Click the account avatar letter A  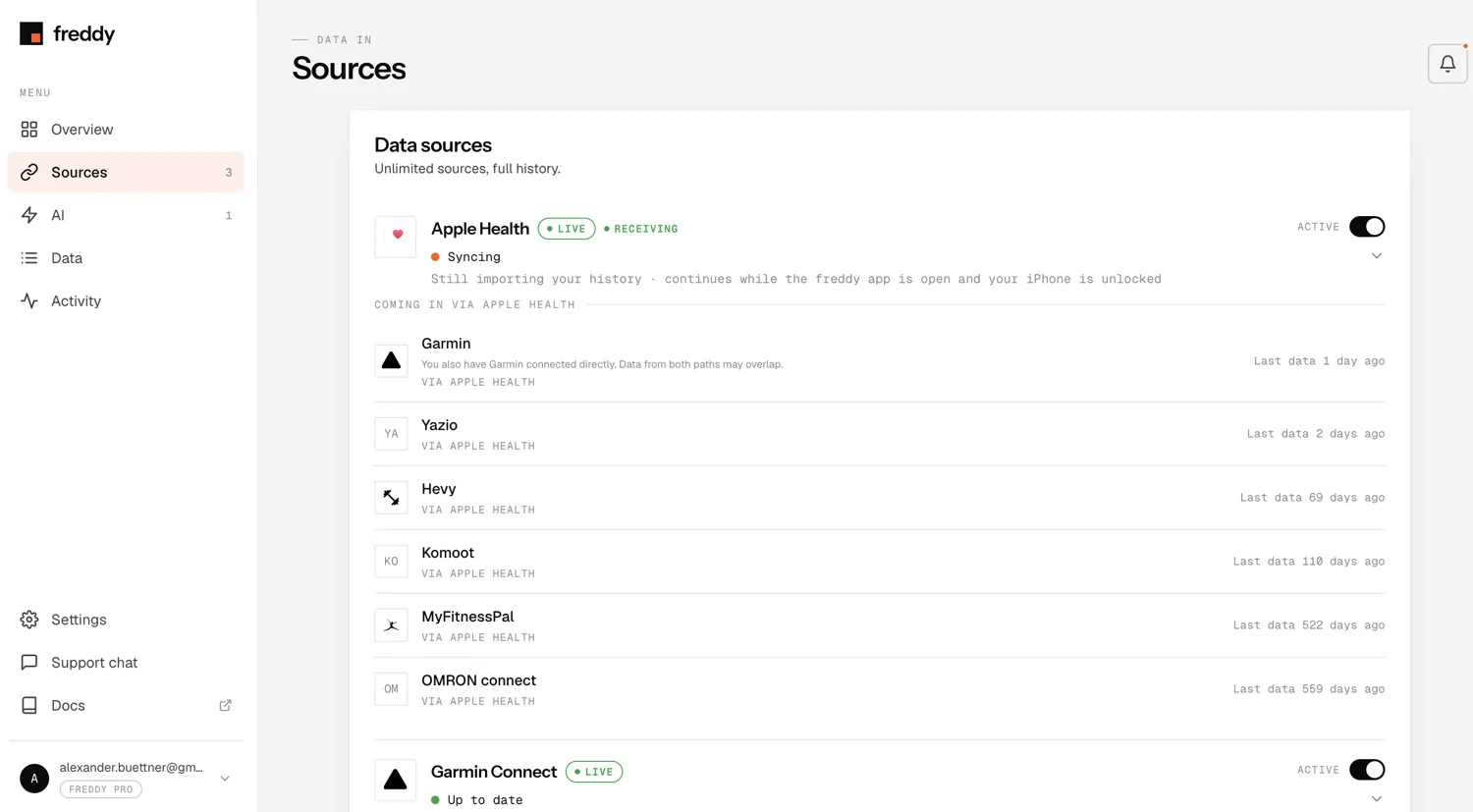34,779
